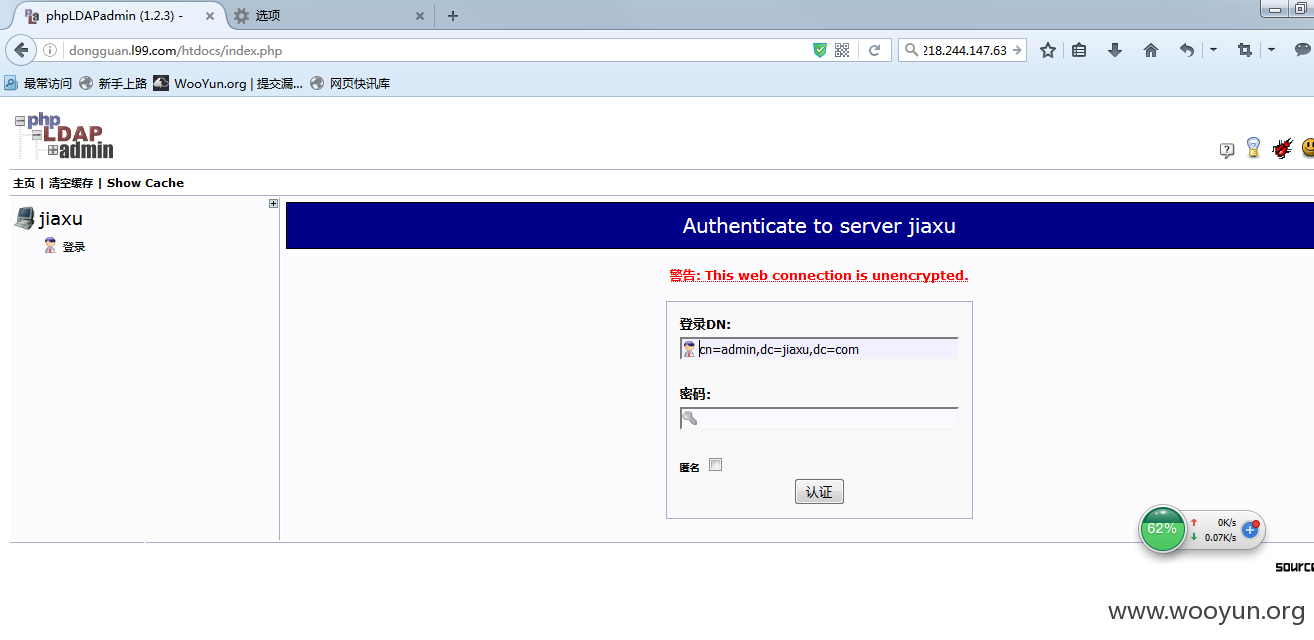Click the jiaxu server icon in tree
The height and width of the screenshot is (640, 1314).
click(25, 218)
